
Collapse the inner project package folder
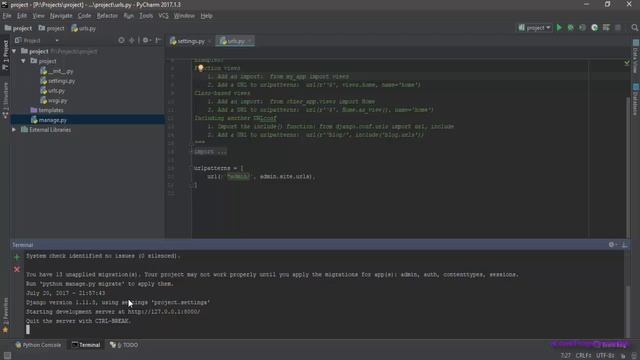tap(24, 61)
